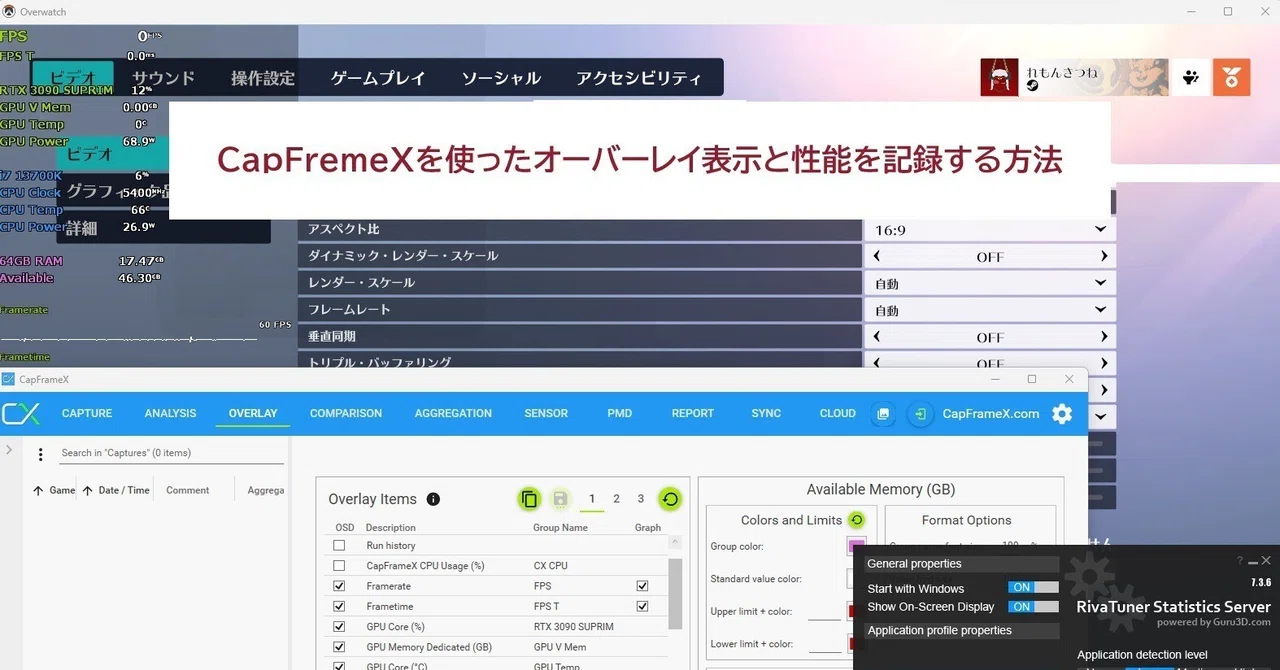Viewport: 1280px width, 670px height.
Task: Click the Search in Captures field
Action: (x=170, y=453)
